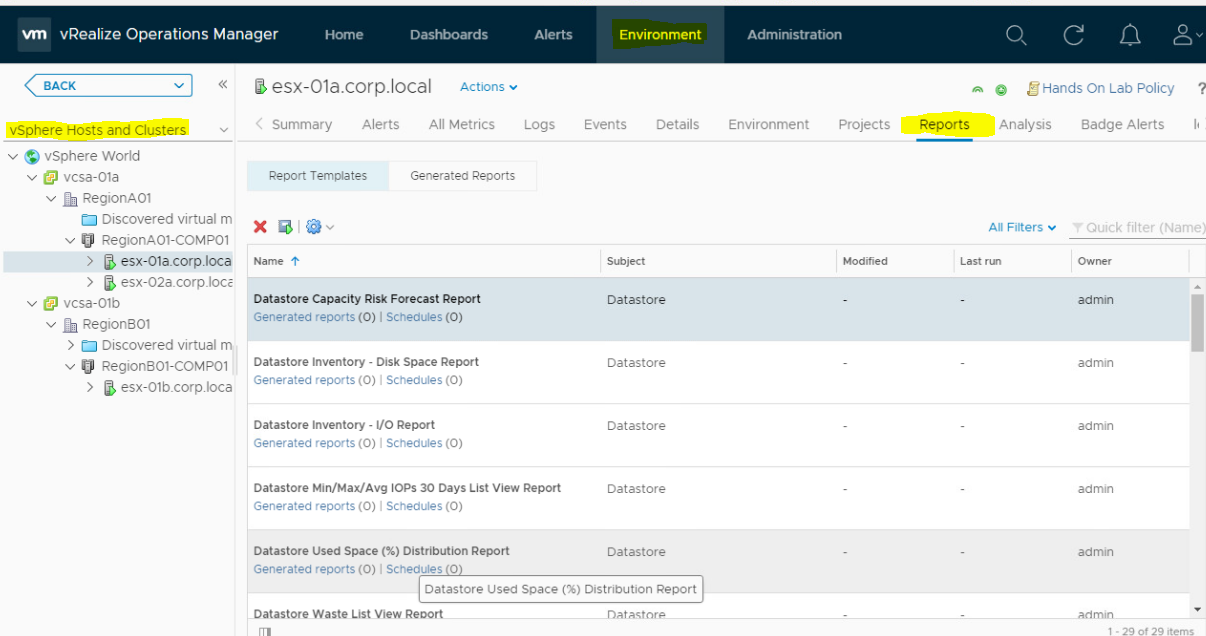The image size is (1206, 636).
Task: Click the esx-02a.corp.local host icon
Action: (109, 282)
